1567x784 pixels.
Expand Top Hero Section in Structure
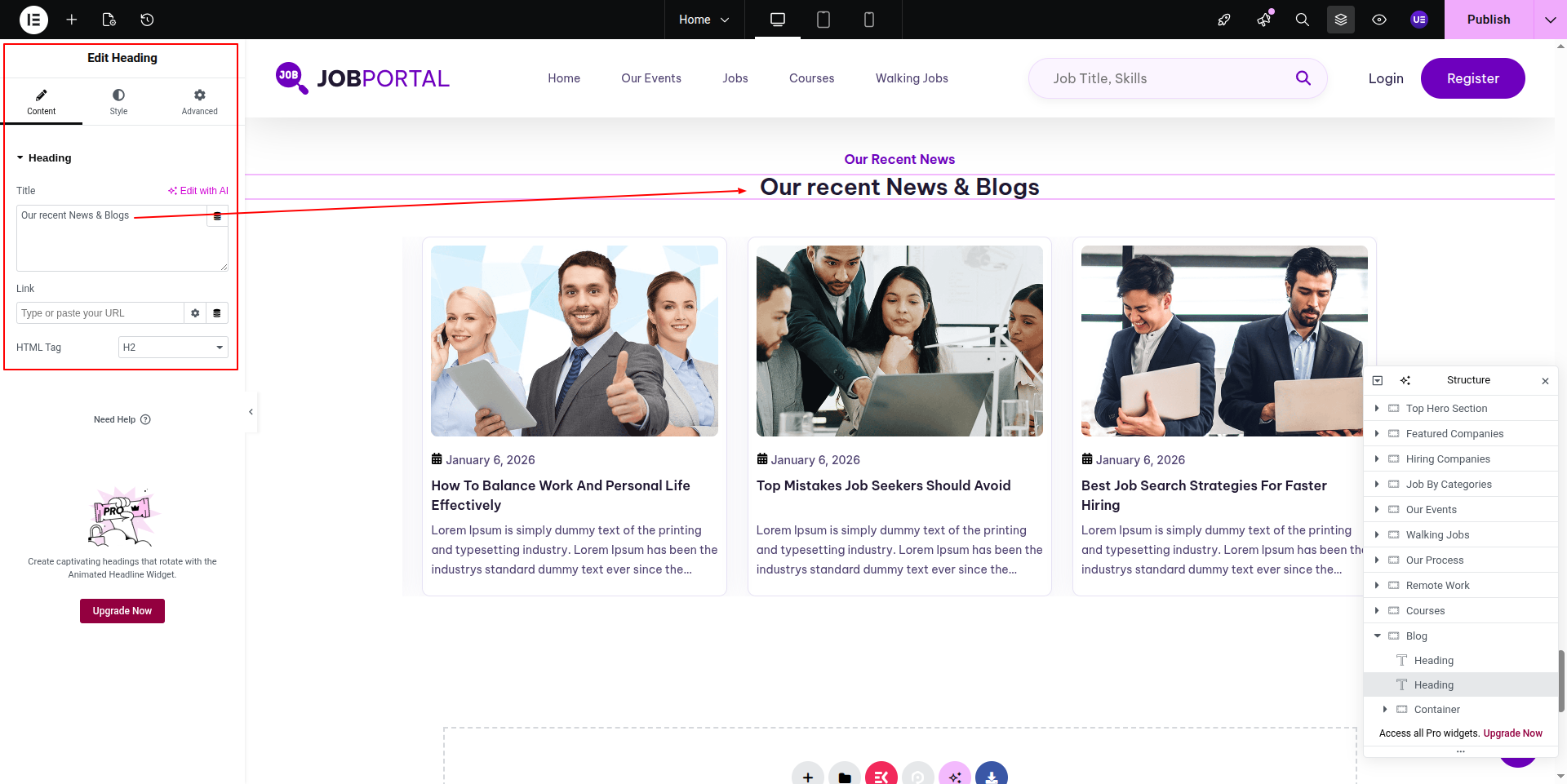pyautogui.click(x=1378, y=408)
